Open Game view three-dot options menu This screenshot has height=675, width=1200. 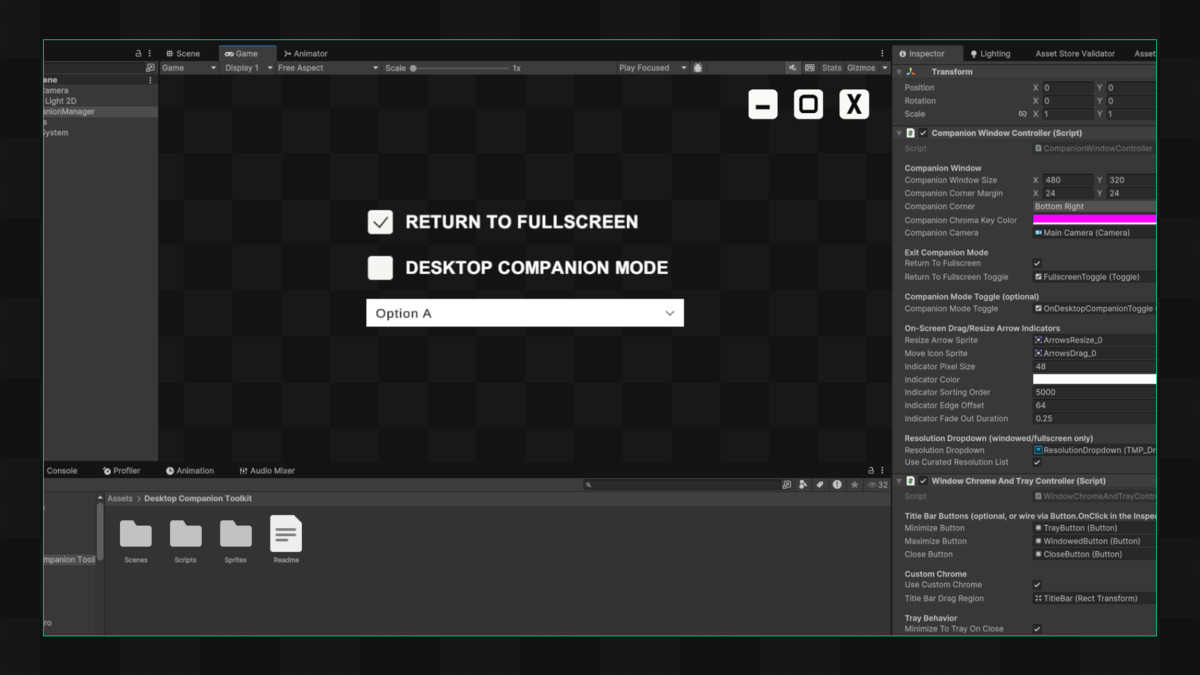(882, 54)
